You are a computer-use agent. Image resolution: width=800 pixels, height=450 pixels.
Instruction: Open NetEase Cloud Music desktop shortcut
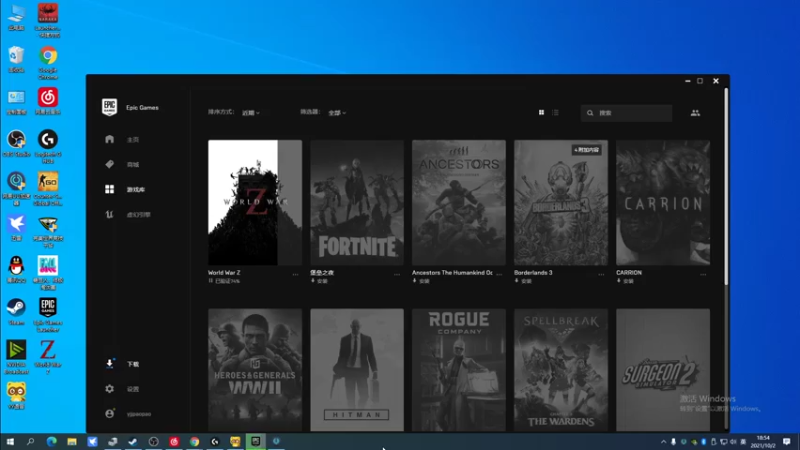coord(48,101)
